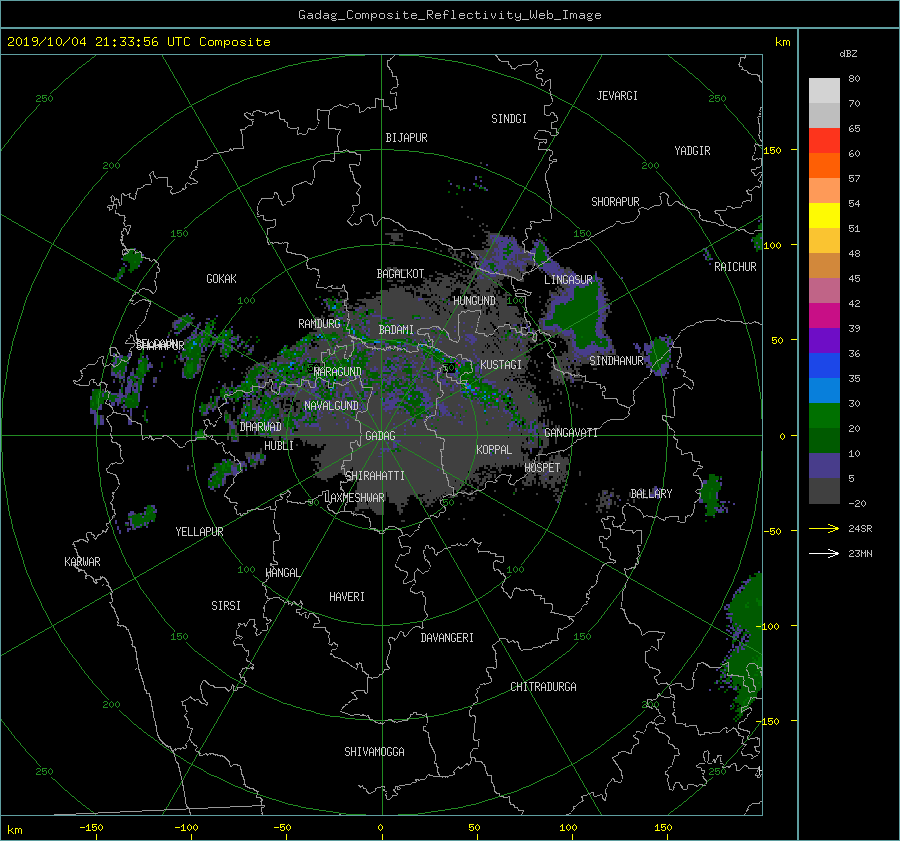Click the RAICHUR city label
This screenshot has width=900, height=841.
click(735, 267)
